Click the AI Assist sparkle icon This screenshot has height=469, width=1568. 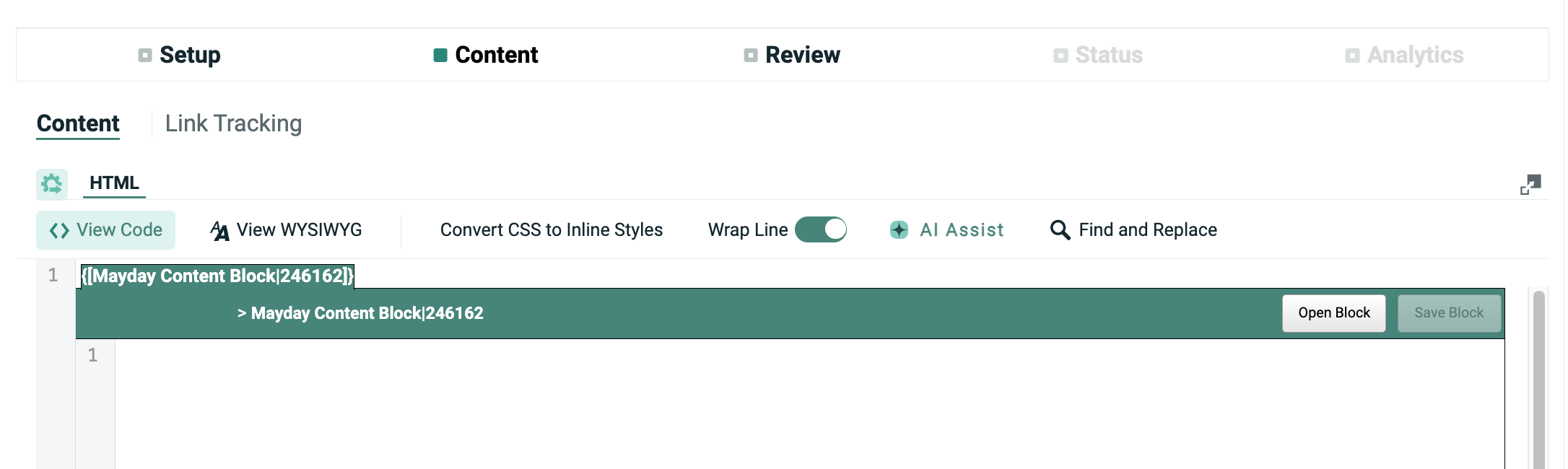click(x=899, y=230)
